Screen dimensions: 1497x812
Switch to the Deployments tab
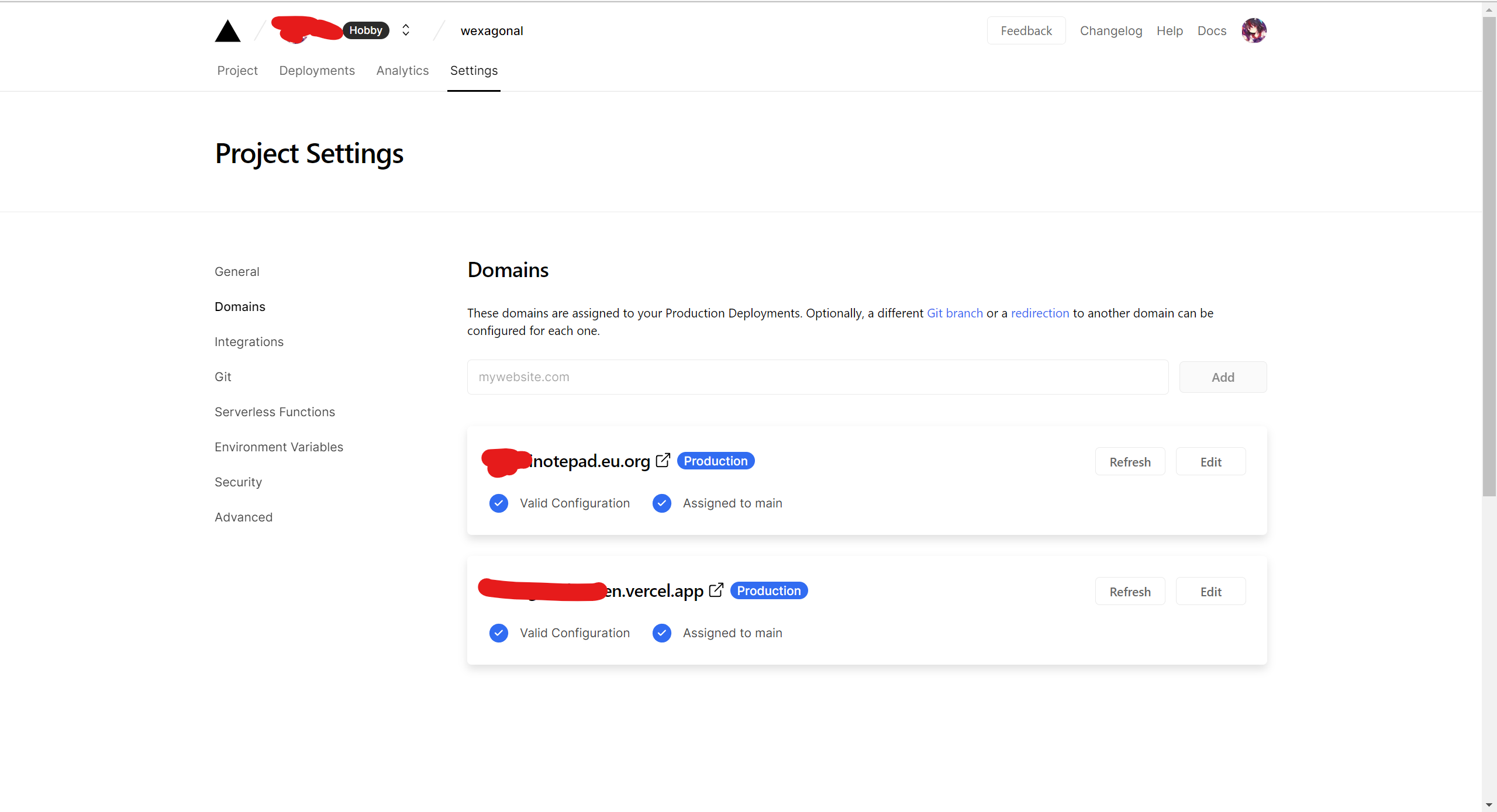click(317, 71)
